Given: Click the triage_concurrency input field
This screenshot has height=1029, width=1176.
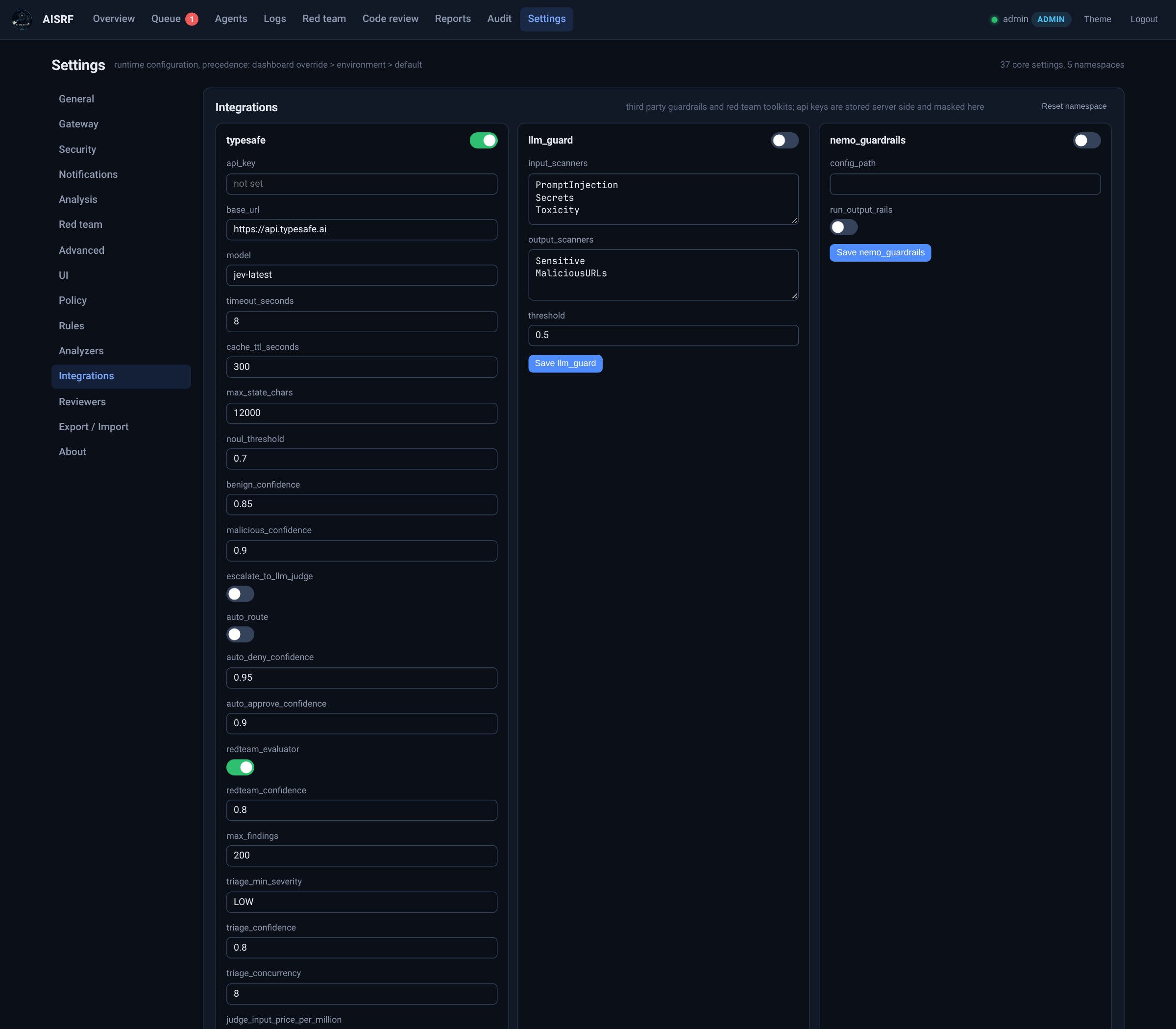Looking at the screenshot, I should 362,994.
